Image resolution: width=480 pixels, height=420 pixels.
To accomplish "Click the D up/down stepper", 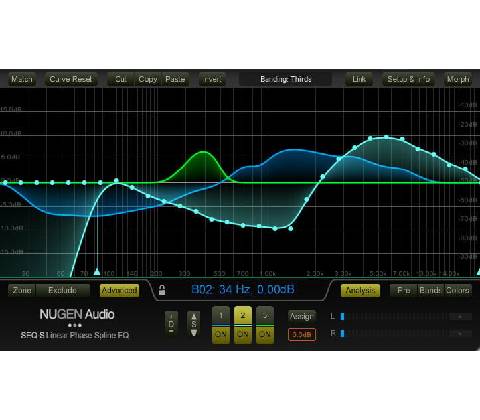I will click(171, 324).
